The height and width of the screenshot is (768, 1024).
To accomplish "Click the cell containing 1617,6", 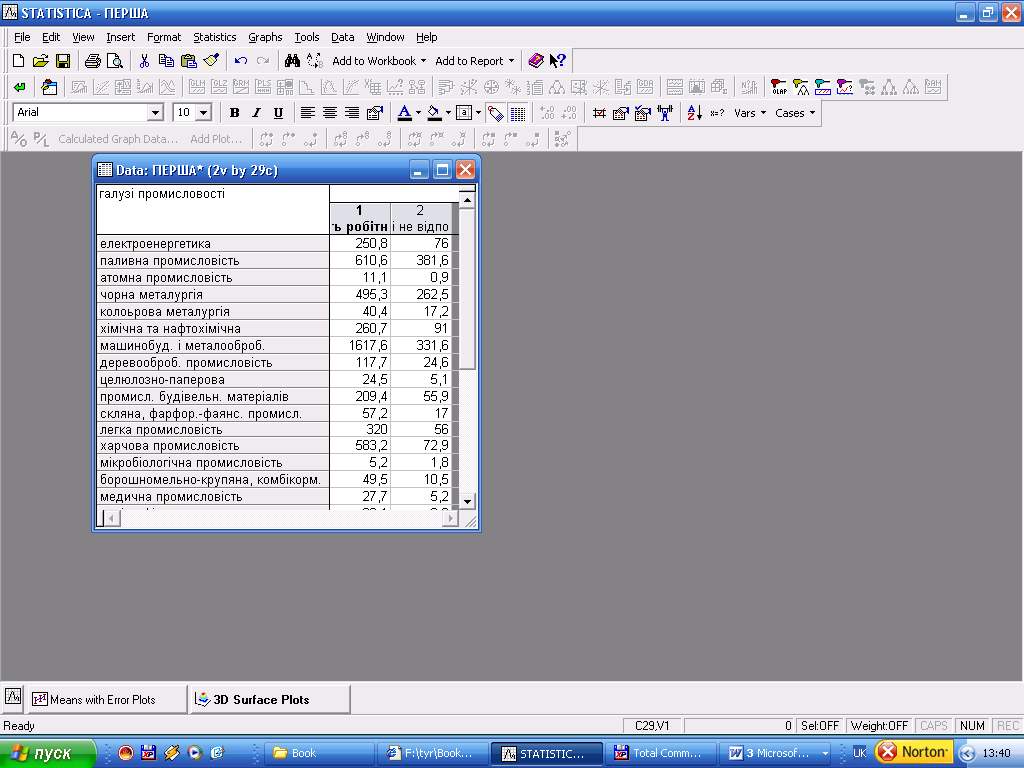I will (360, 345).
